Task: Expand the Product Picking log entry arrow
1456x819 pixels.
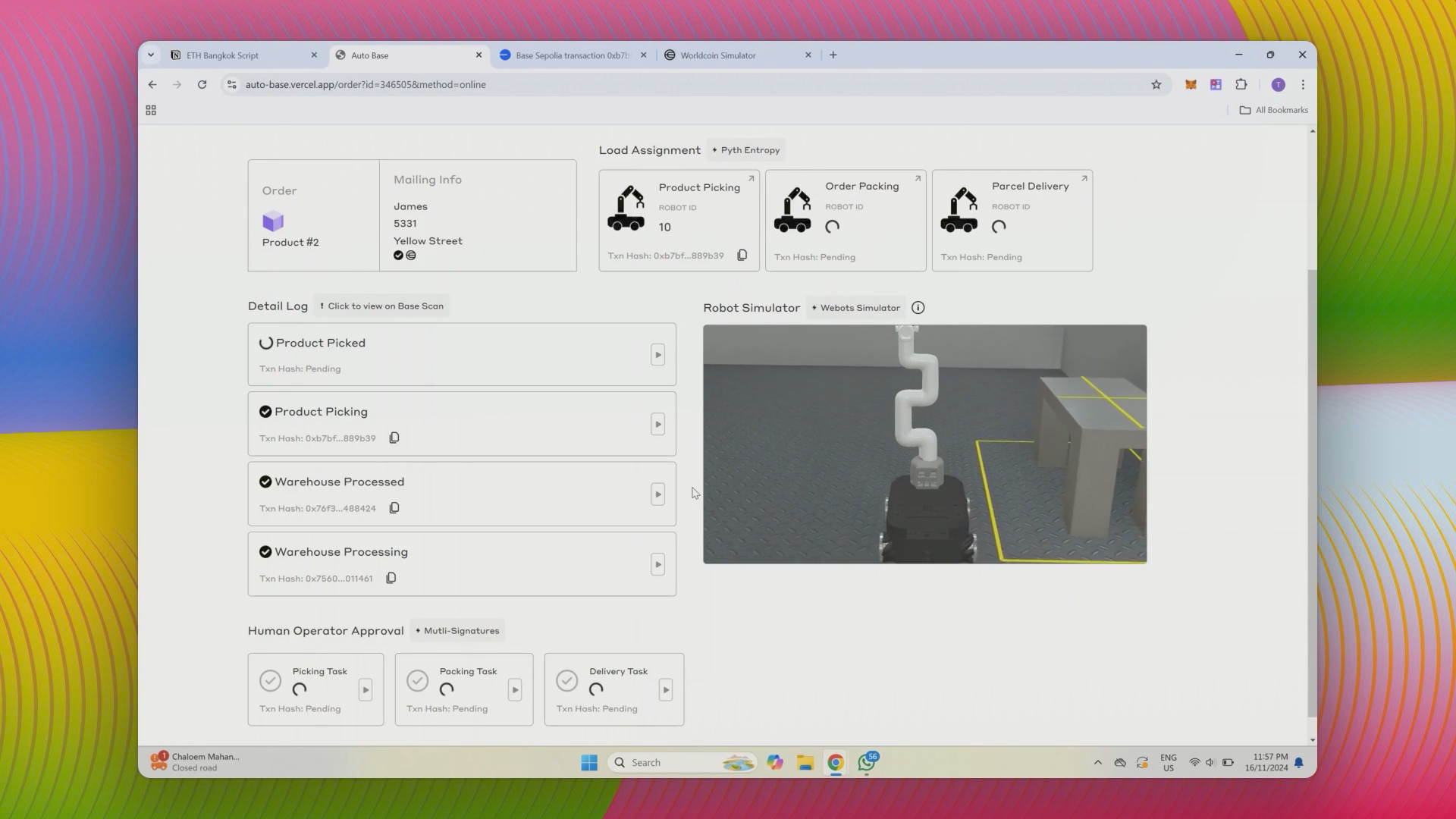Action: click(x=658, y=424)
